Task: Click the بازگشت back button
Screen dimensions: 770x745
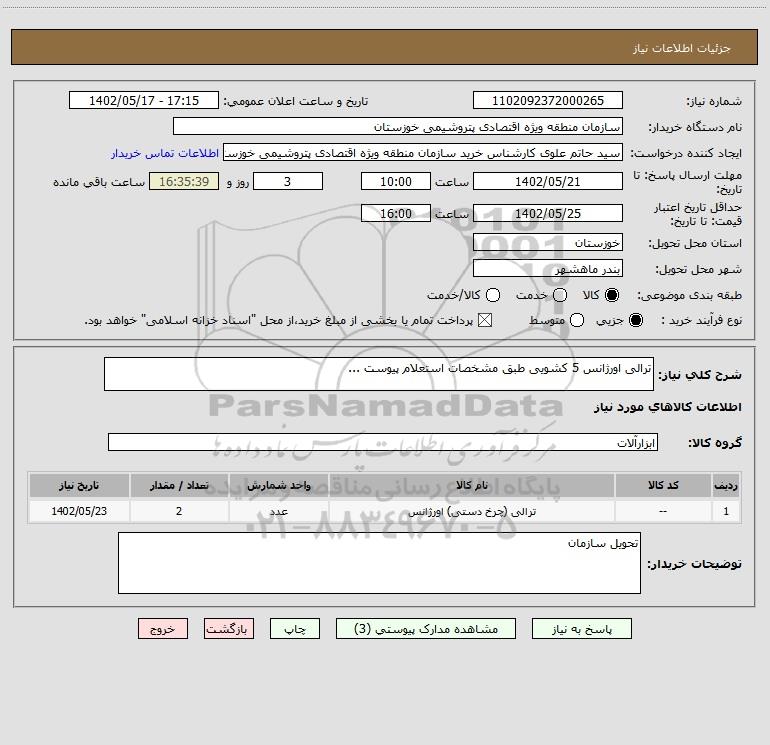Action: [x=229, y=629]
